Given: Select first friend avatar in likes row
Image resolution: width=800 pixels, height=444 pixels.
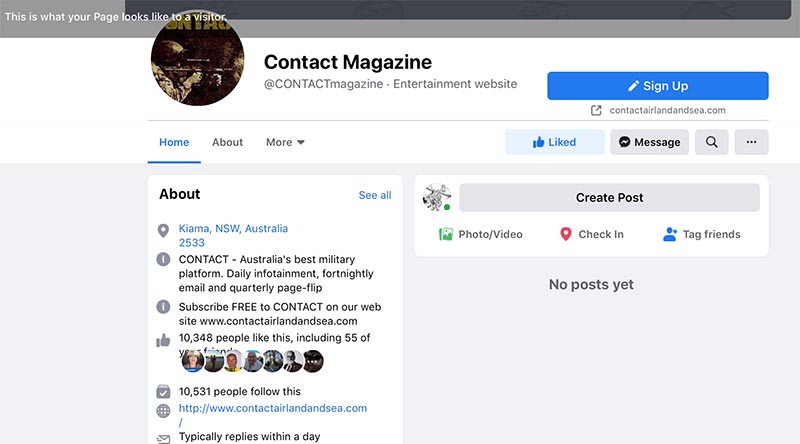Looking at the screenshot, I should tap(192, 361).
